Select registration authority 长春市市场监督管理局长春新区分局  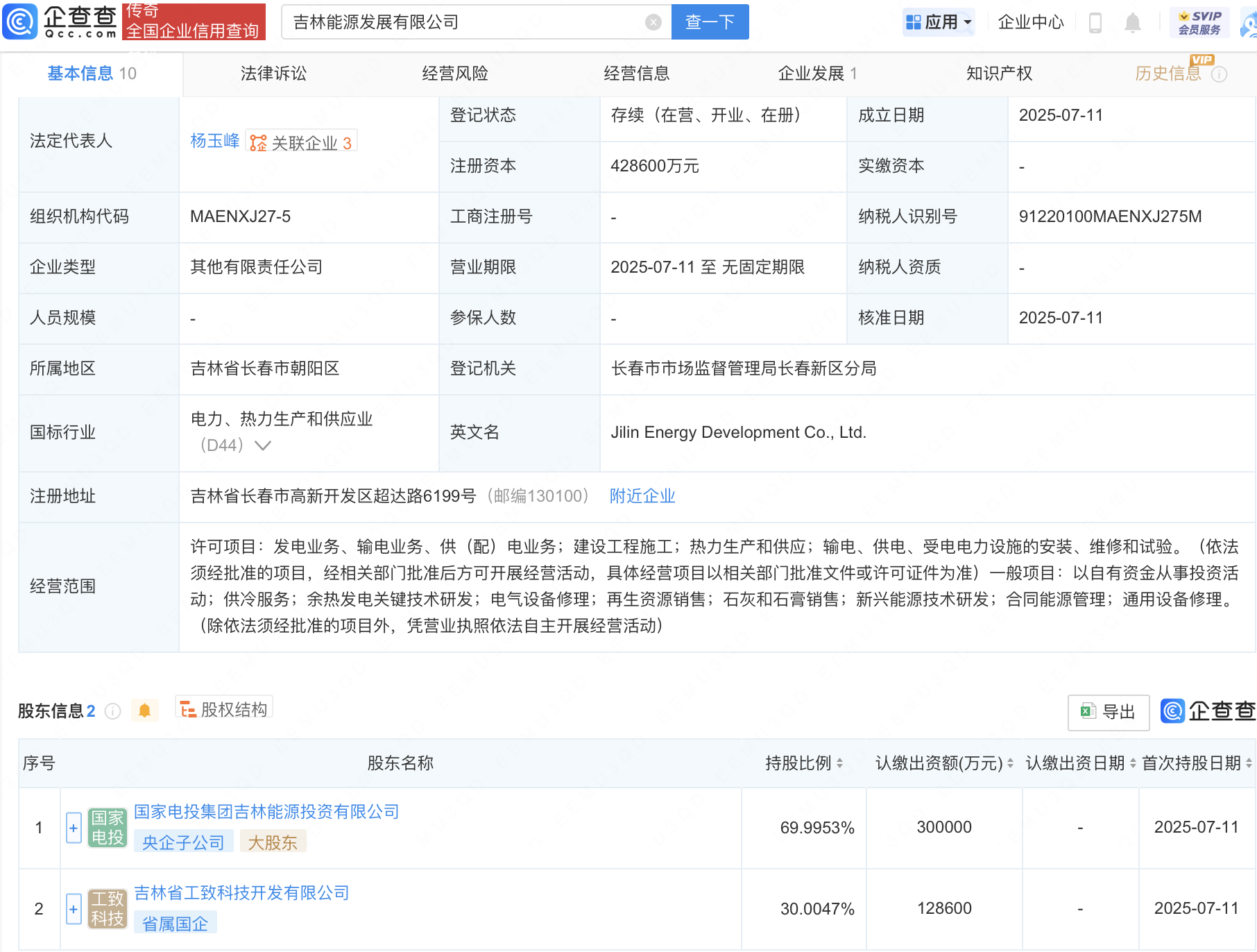[x=744, y=368]
